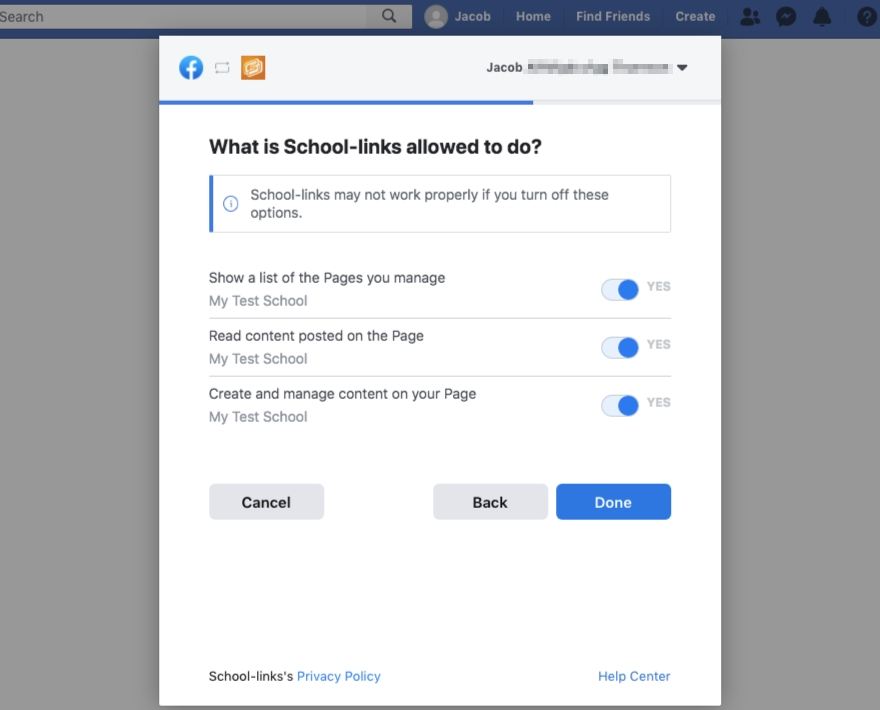The height and width of the screenshot is (710, 880).
Task: Open Create in the navbar
Action: point(695,16)
